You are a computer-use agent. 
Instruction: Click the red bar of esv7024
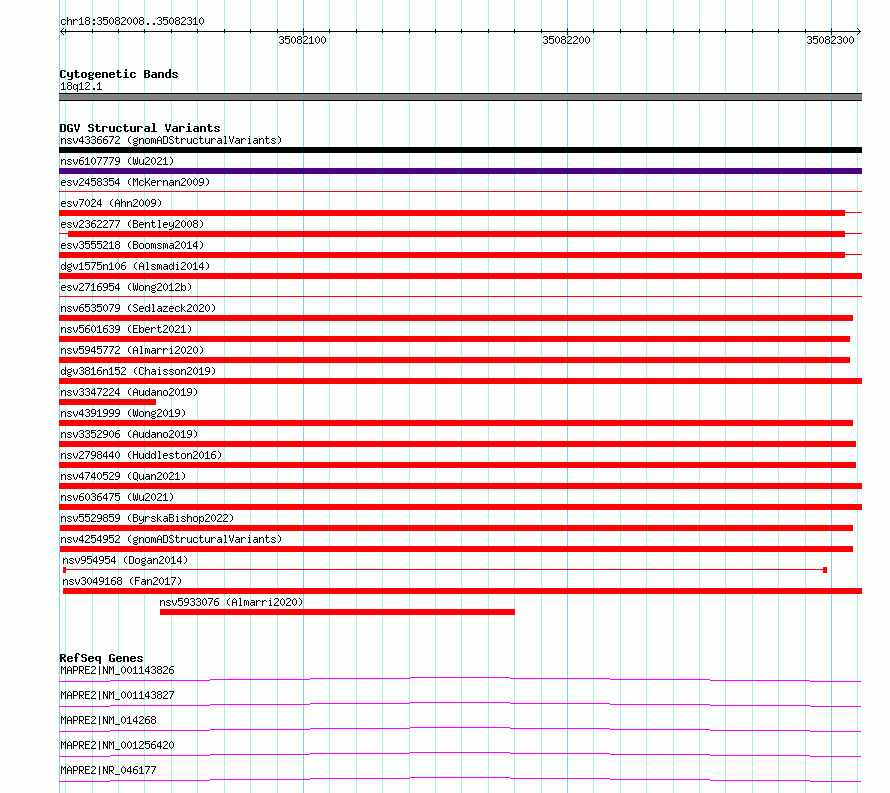(452, 213)
